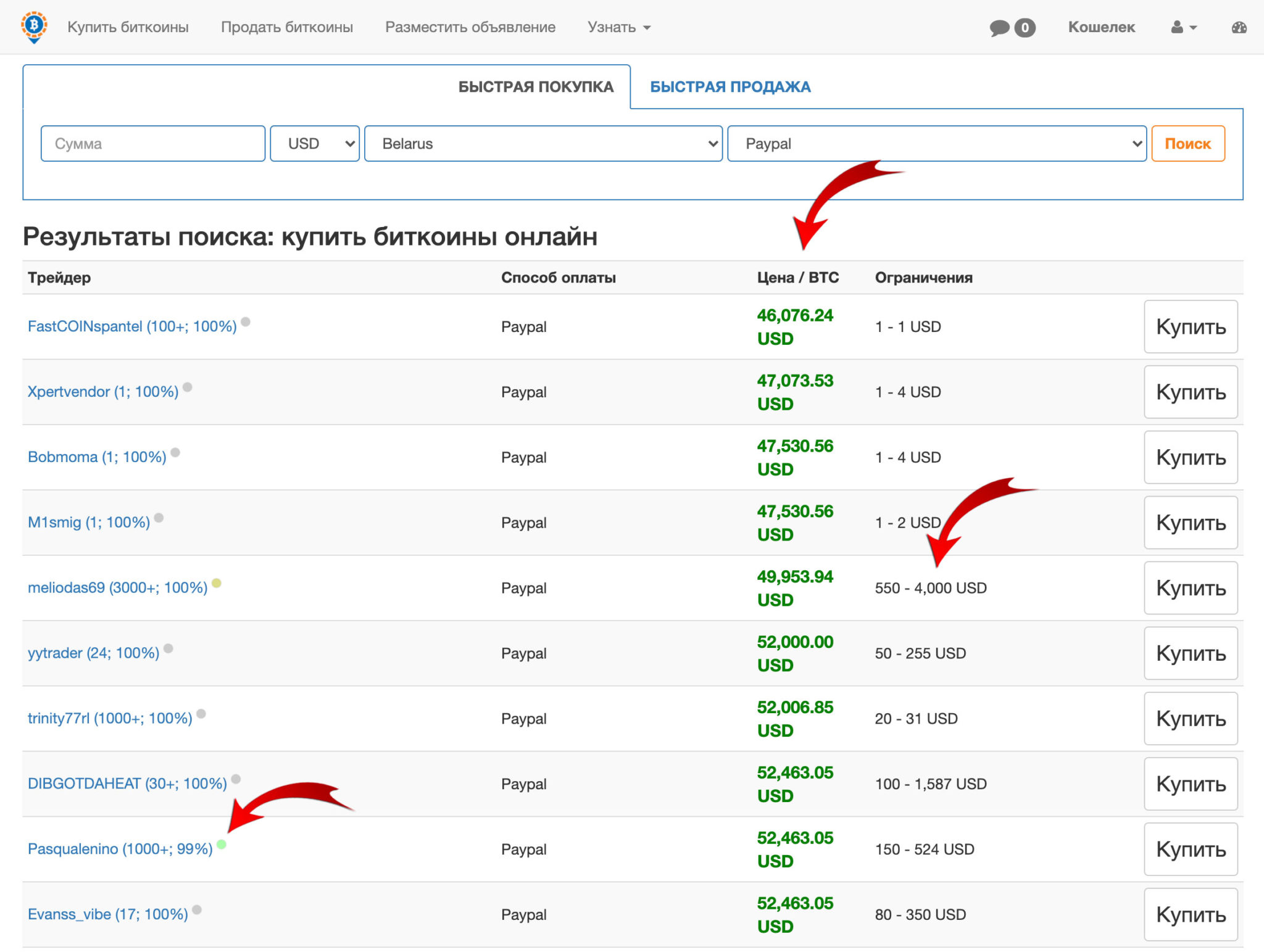1264x952 pixels.
Task: Click yellow status dot beside meliodas69
Action: [217, 583]
